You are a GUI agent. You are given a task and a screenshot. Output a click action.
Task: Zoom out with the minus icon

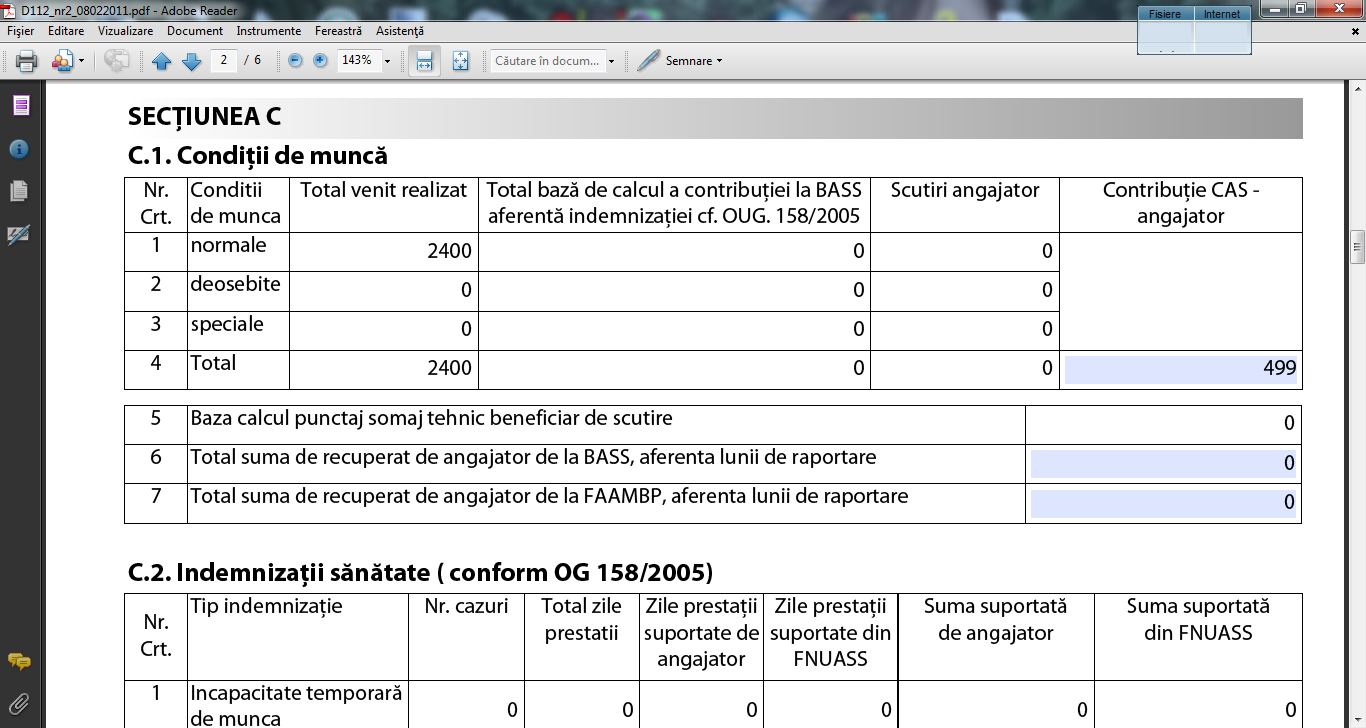pyautogui.click(x=295, y=60)
